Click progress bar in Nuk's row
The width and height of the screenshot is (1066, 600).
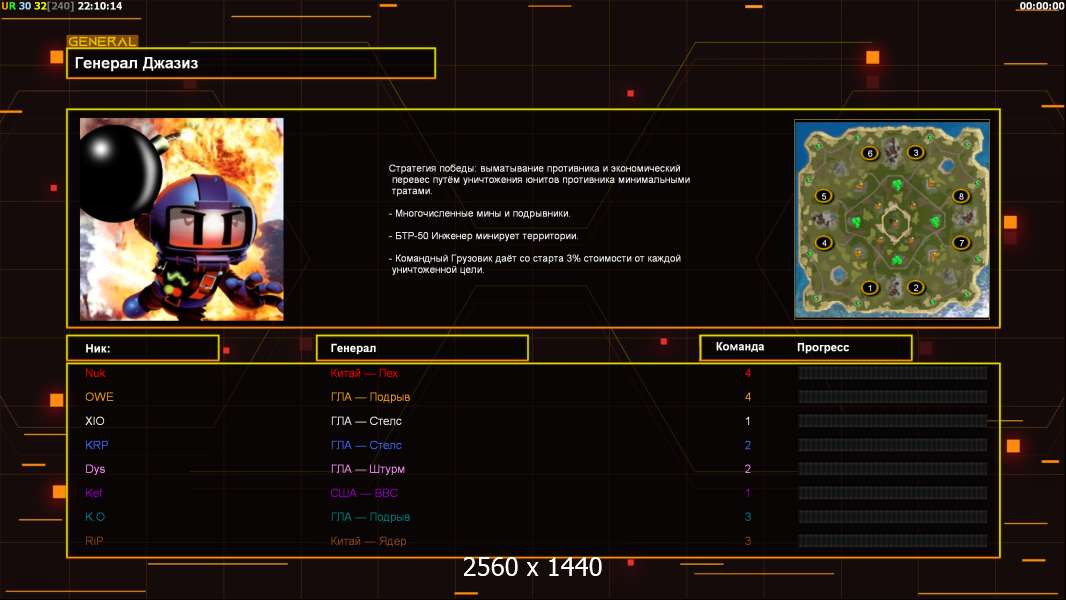(892, 373)
